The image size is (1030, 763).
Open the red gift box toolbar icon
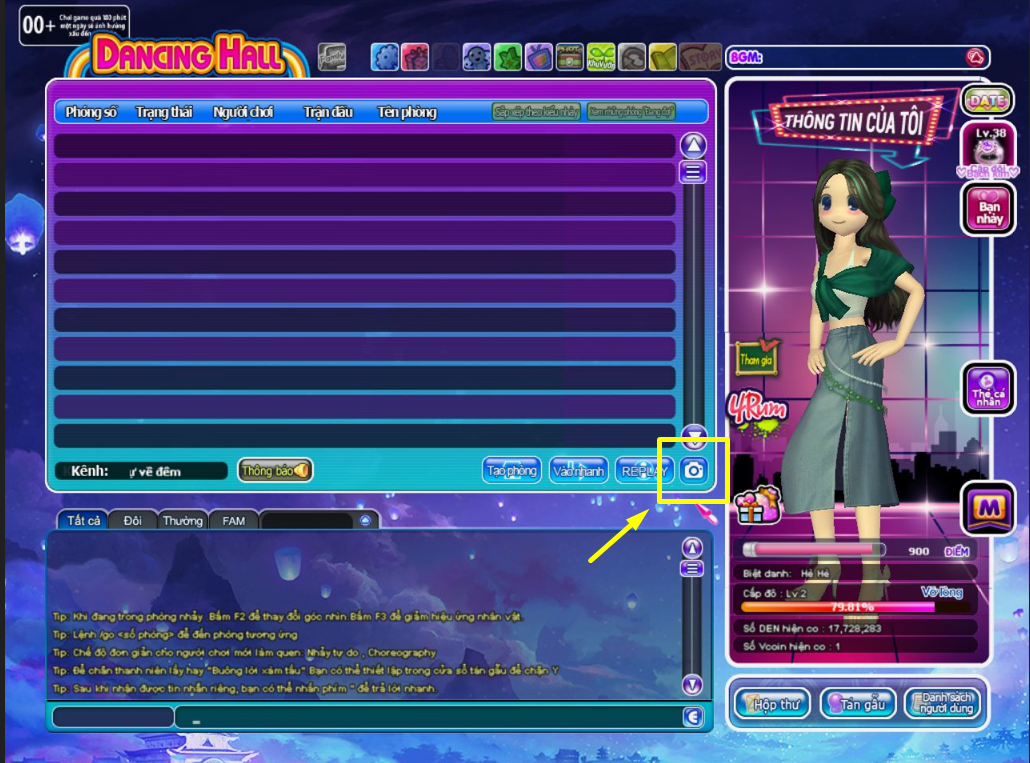pos(415,58)
